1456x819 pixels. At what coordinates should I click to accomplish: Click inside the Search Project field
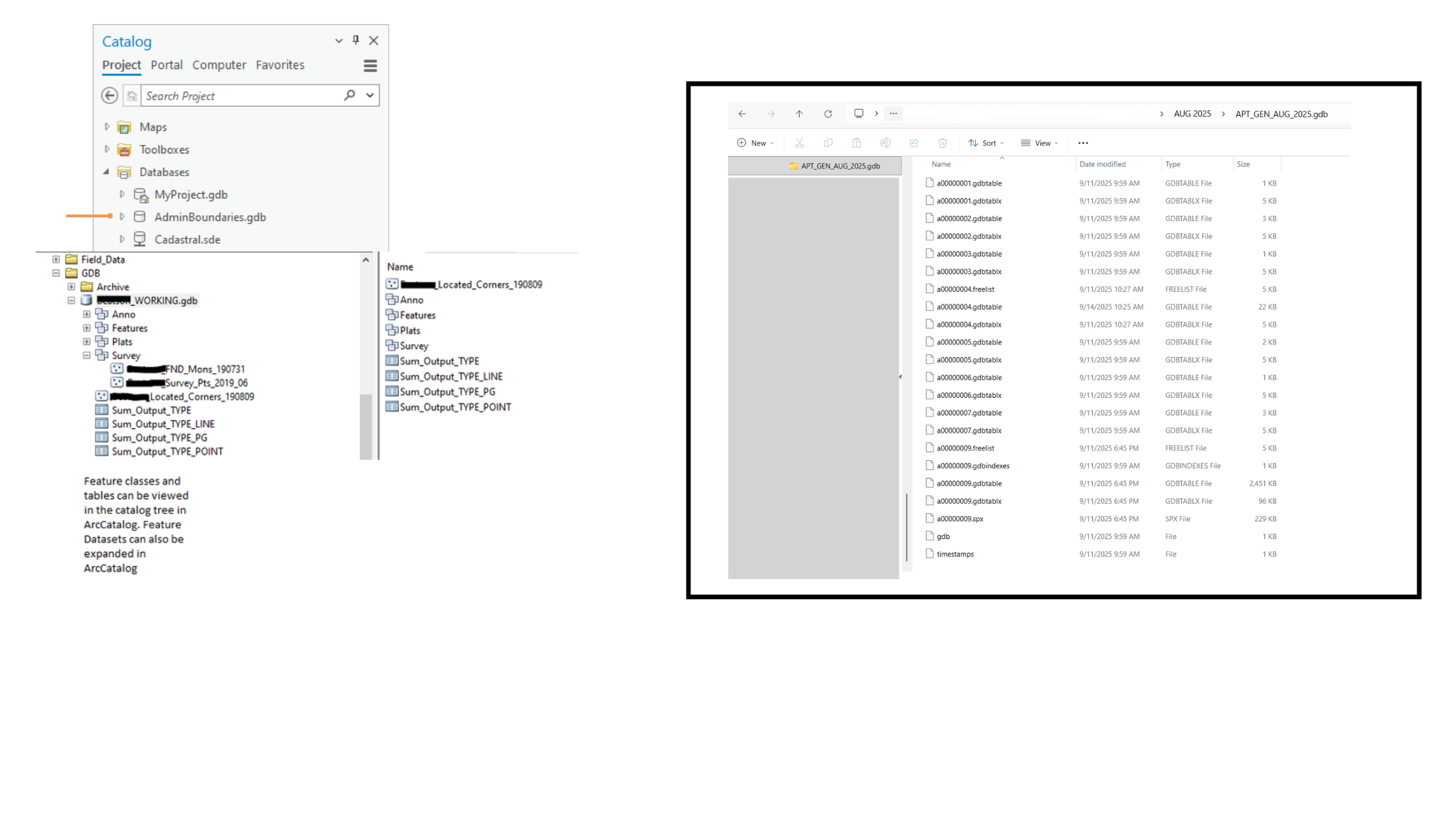click(x=240, y=96)
